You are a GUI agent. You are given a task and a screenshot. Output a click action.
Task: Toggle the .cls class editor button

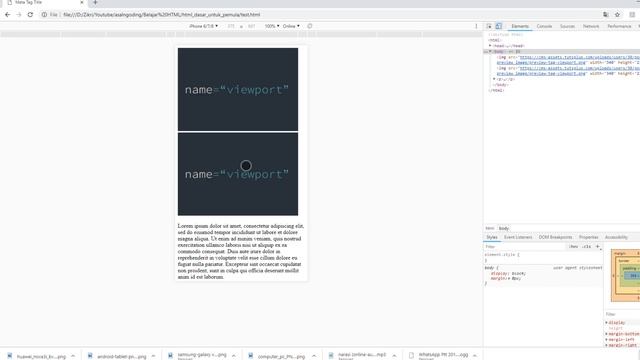tap(587, 247)
